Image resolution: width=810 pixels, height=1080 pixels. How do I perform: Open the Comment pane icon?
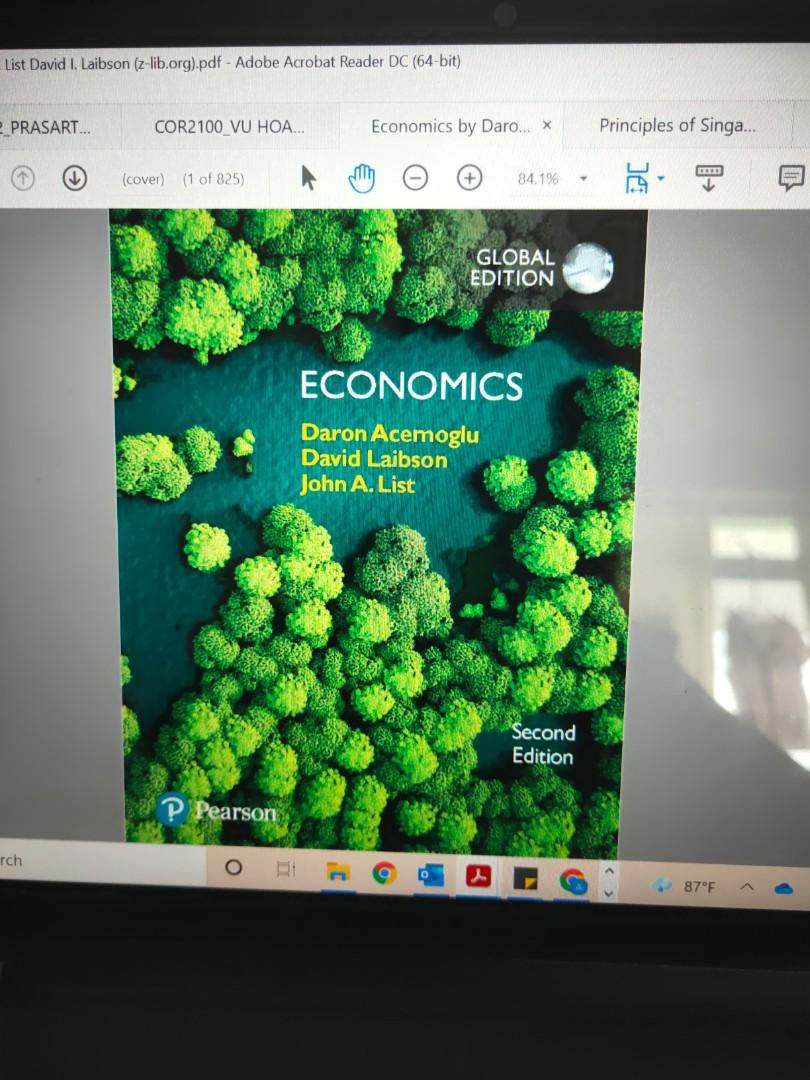[791, 176]
